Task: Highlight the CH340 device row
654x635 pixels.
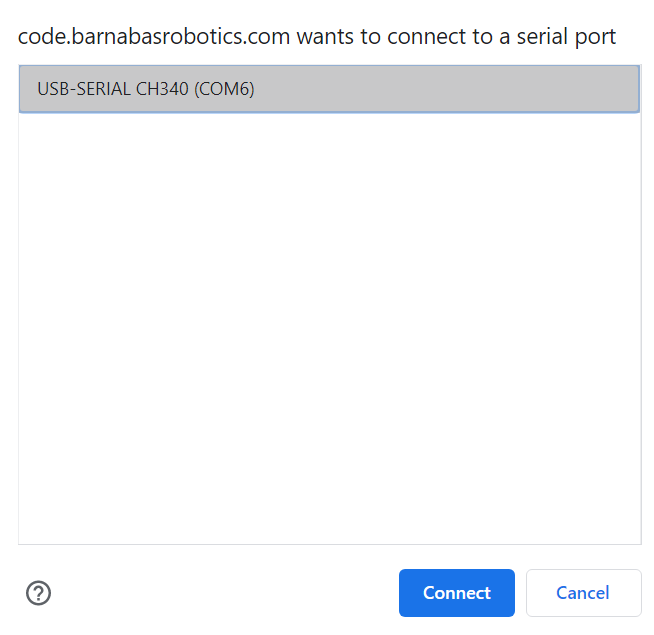Action: pos(329,89)
